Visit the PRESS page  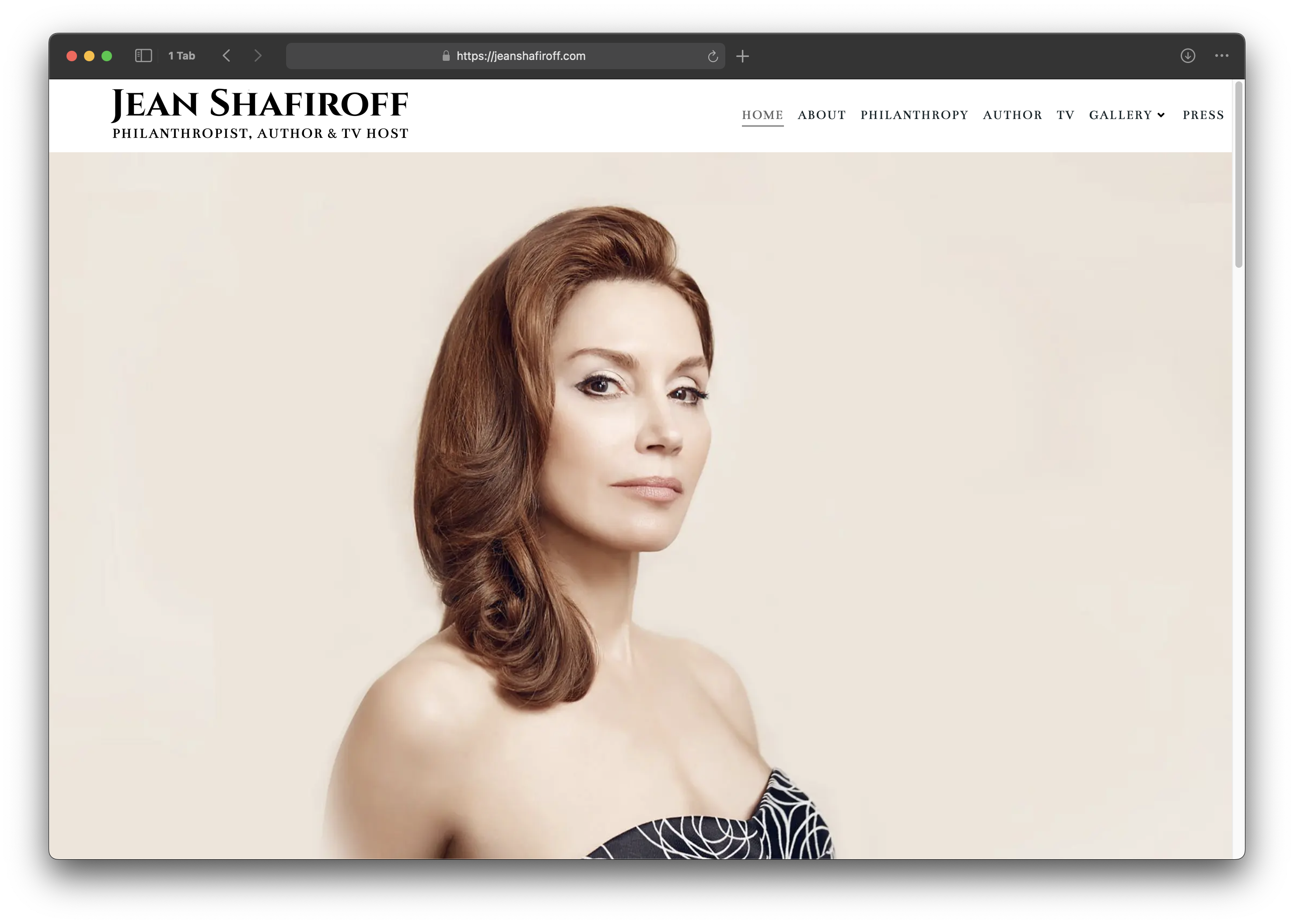(x=1203, y=115)
